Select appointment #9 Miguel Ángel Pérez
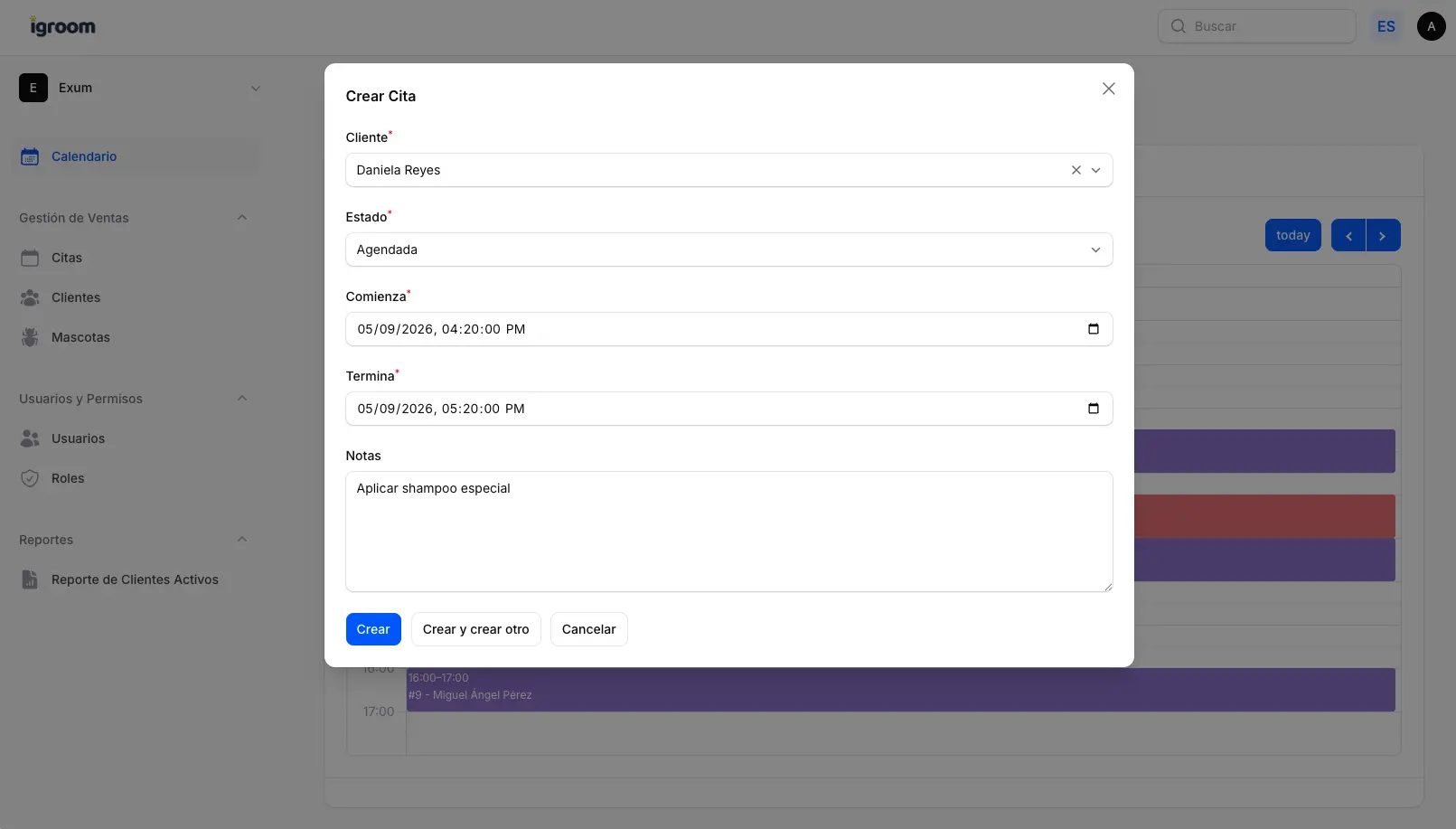 pyautogui.click(x=900, y=690)
